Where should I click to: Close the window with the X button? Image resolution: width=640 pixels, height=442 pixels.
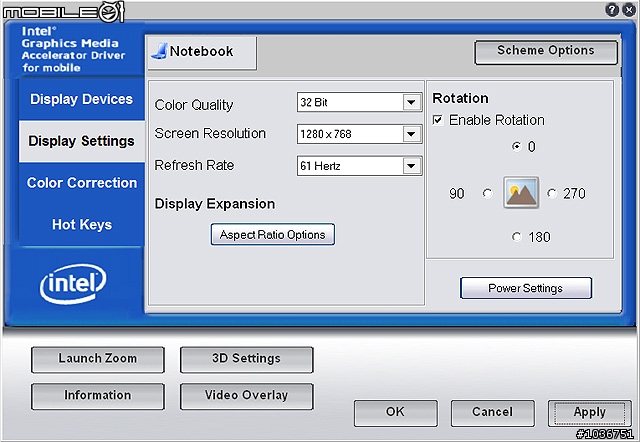pos(629,9)
